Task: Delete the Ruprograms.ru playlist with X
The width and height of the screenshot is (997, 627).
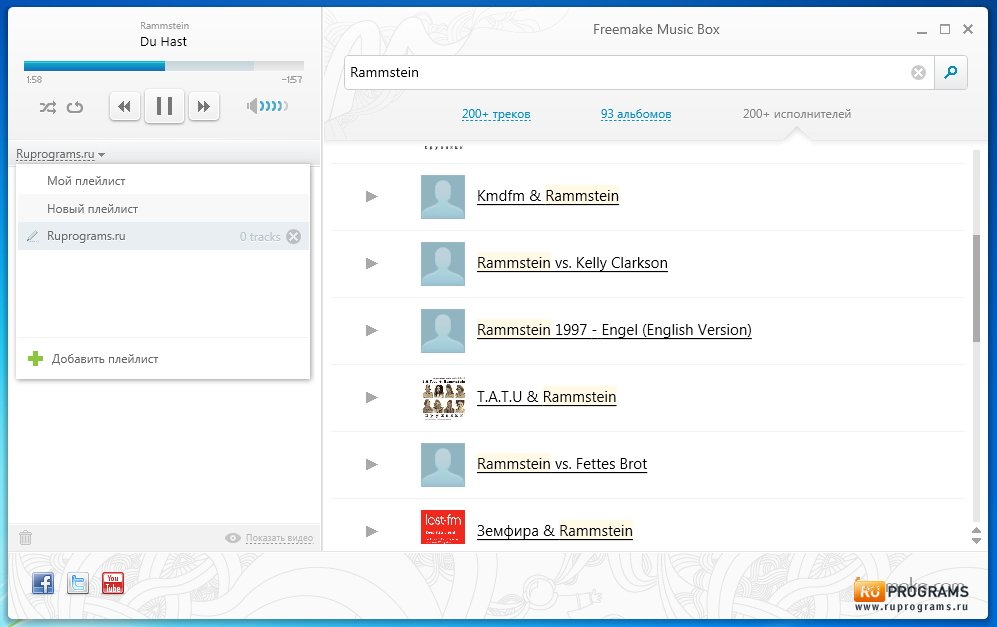Action: point(293,237)
